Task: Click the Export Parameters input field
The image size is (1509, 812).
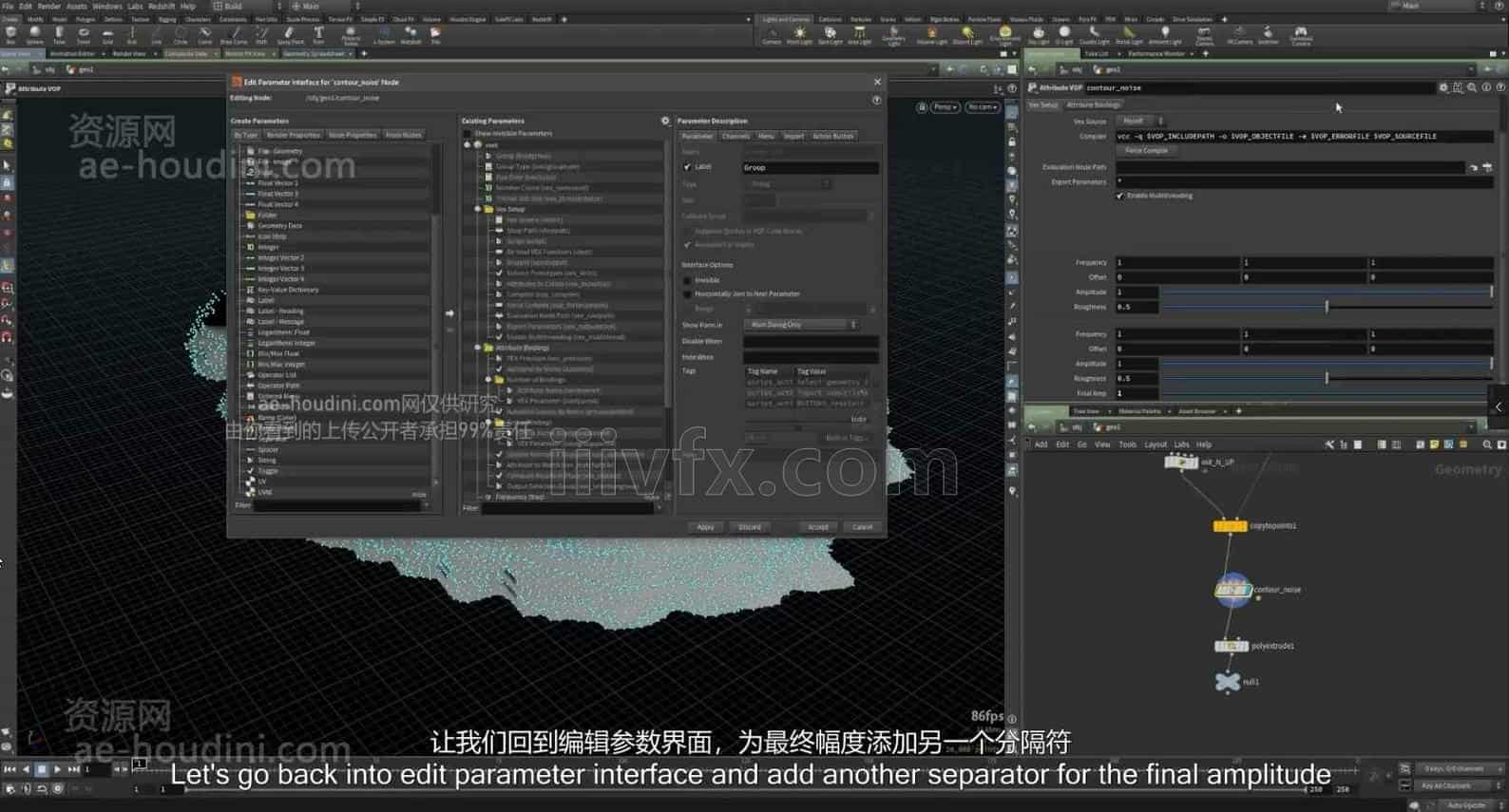Action: [1304, 181]
